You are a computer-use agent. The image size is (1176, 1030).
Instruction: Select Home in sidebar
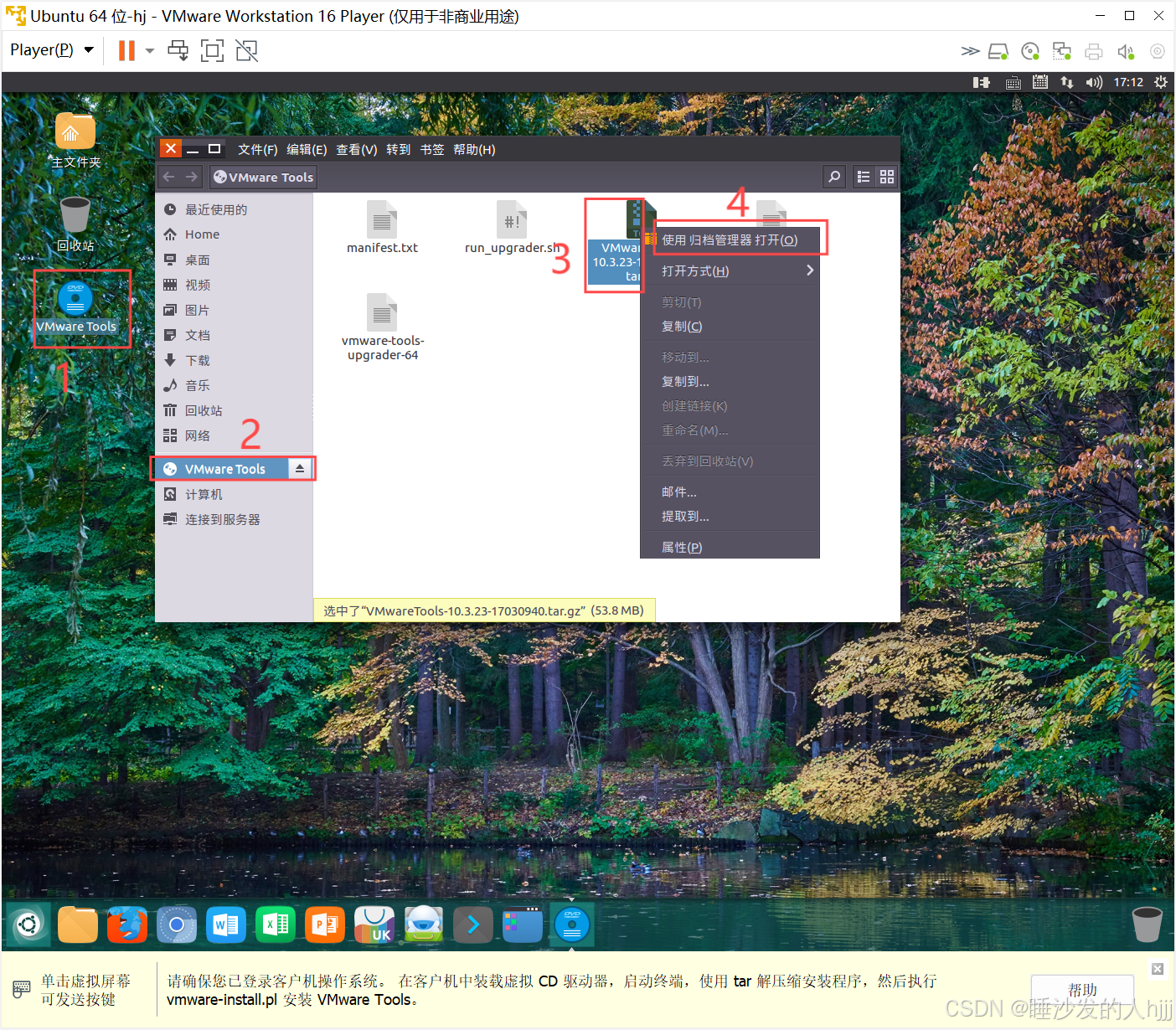(x=234, y=234)
